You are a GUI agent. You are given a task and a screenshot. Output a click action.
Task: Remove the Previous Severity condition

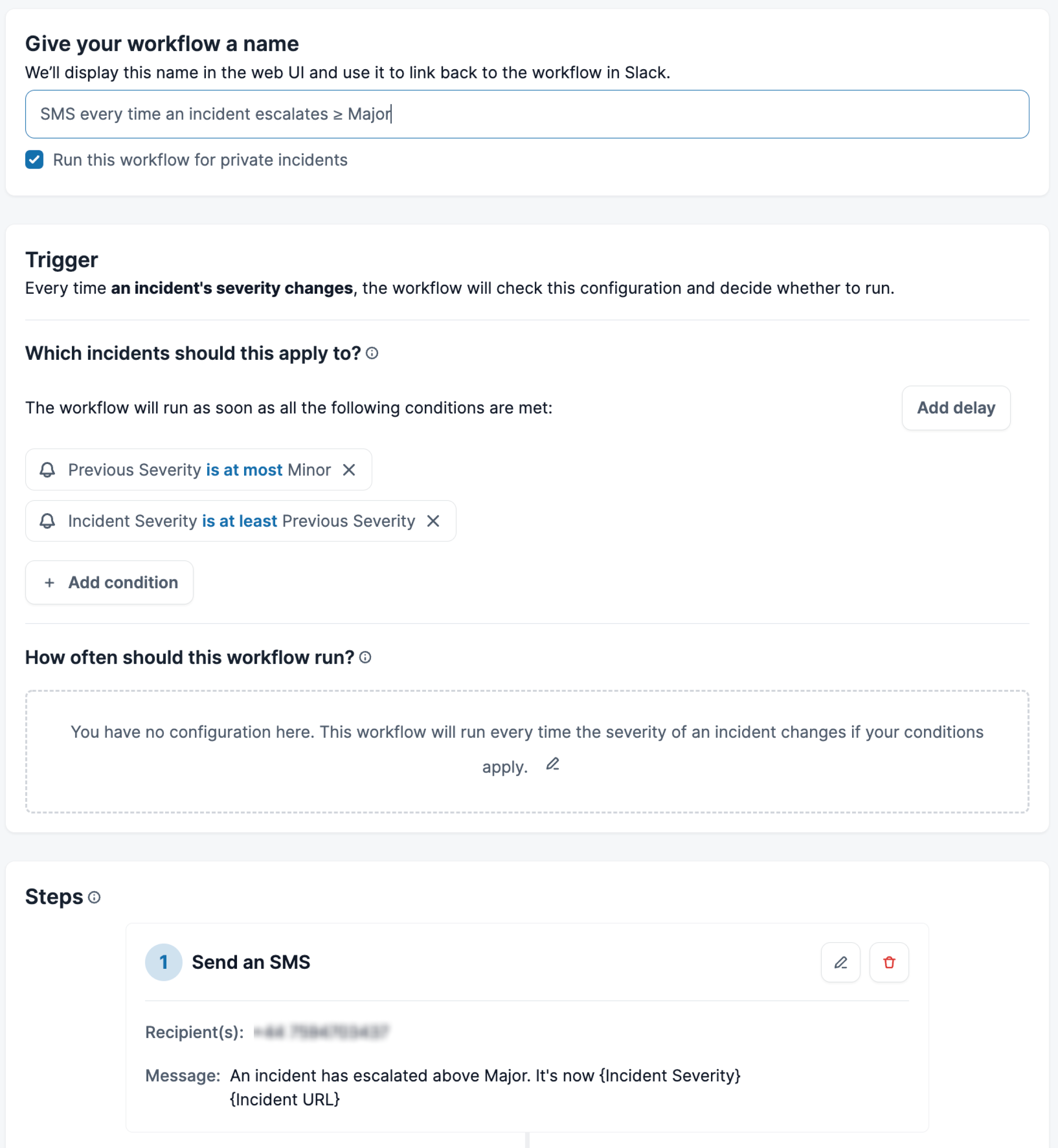pyautogui.click(x=349, y=470)
